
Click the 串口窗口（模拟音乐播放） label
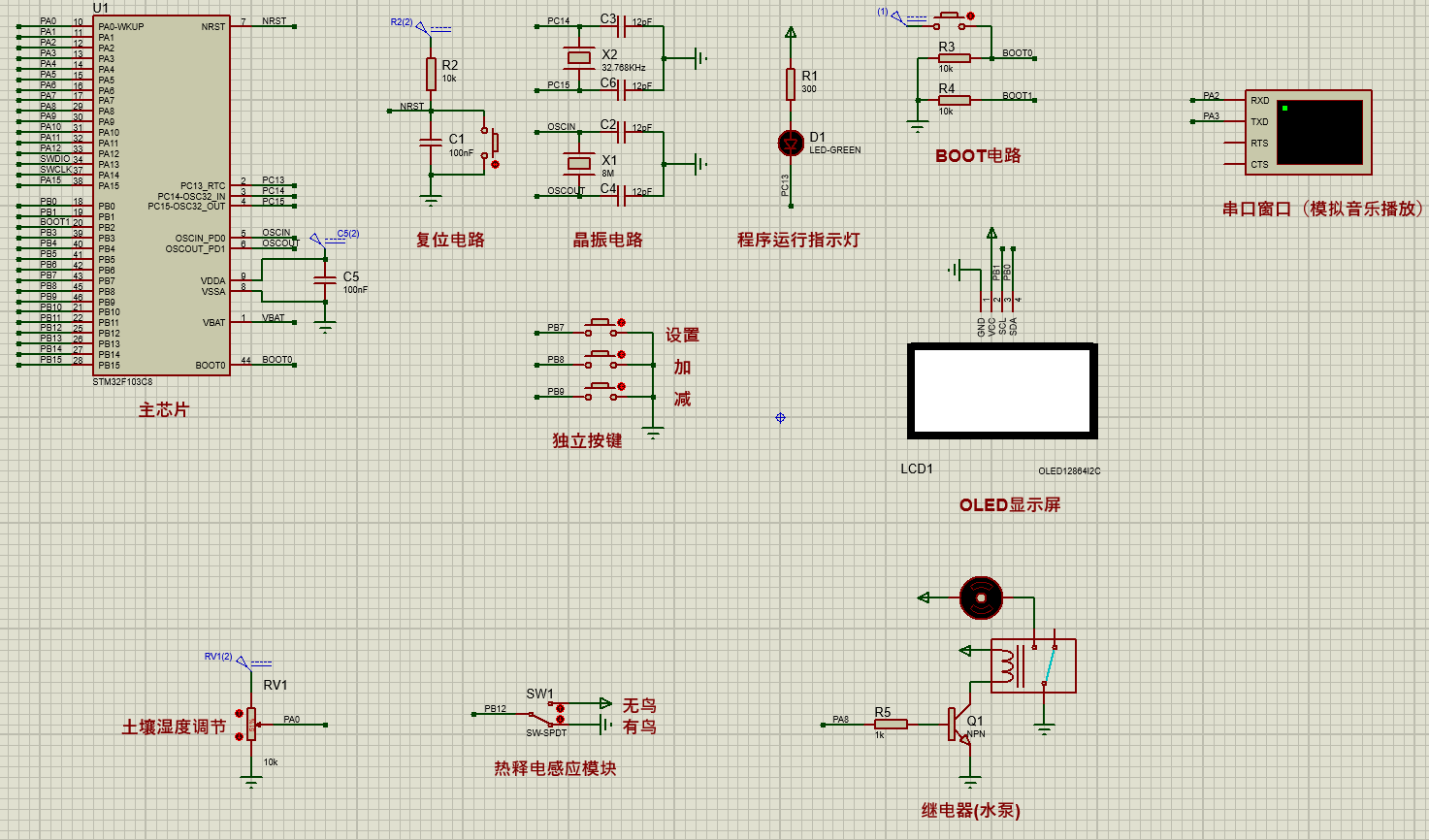[1323, 209]
